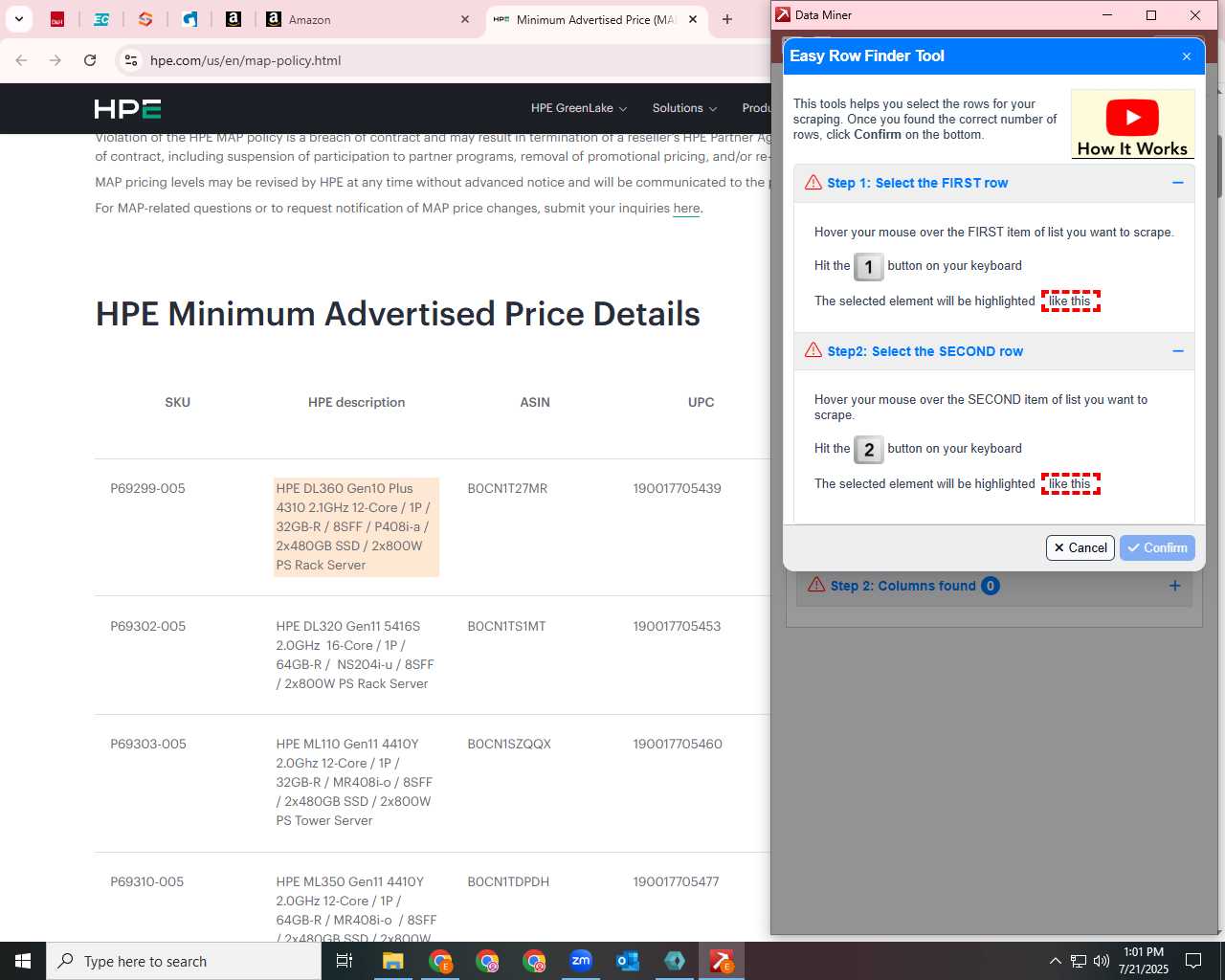Screen dimensions: 1225x980
Task: Select the HPE ML110 Gen11 4410Y description
Action: (354, 782)
